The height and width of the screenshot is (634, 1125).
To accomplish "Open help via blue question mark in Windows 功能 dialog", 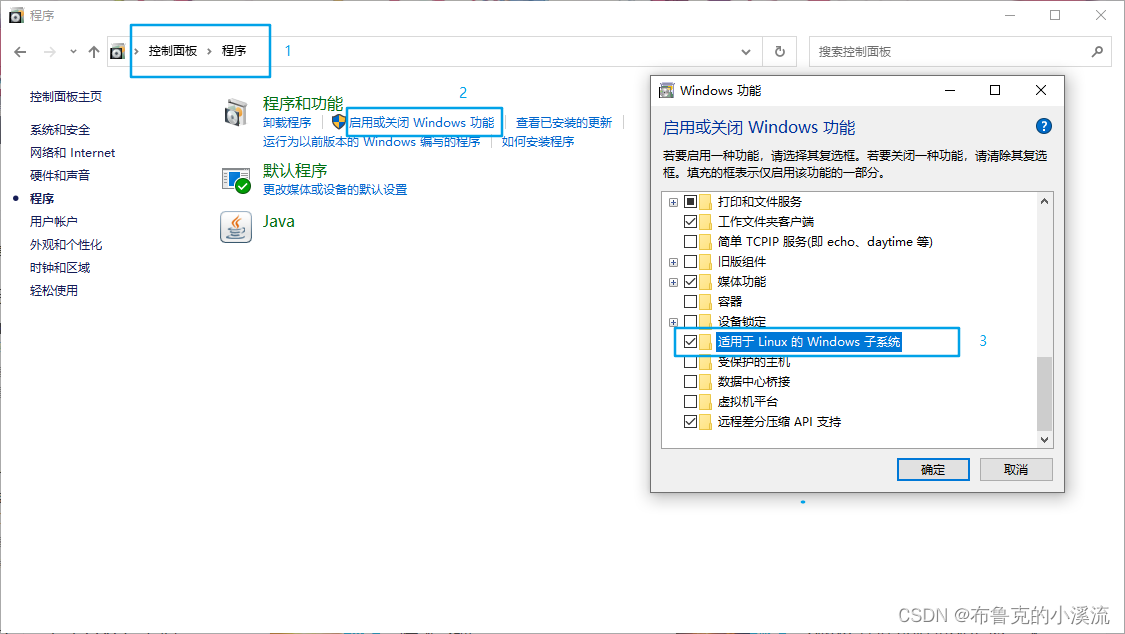I will click(x=1043, y=126).
